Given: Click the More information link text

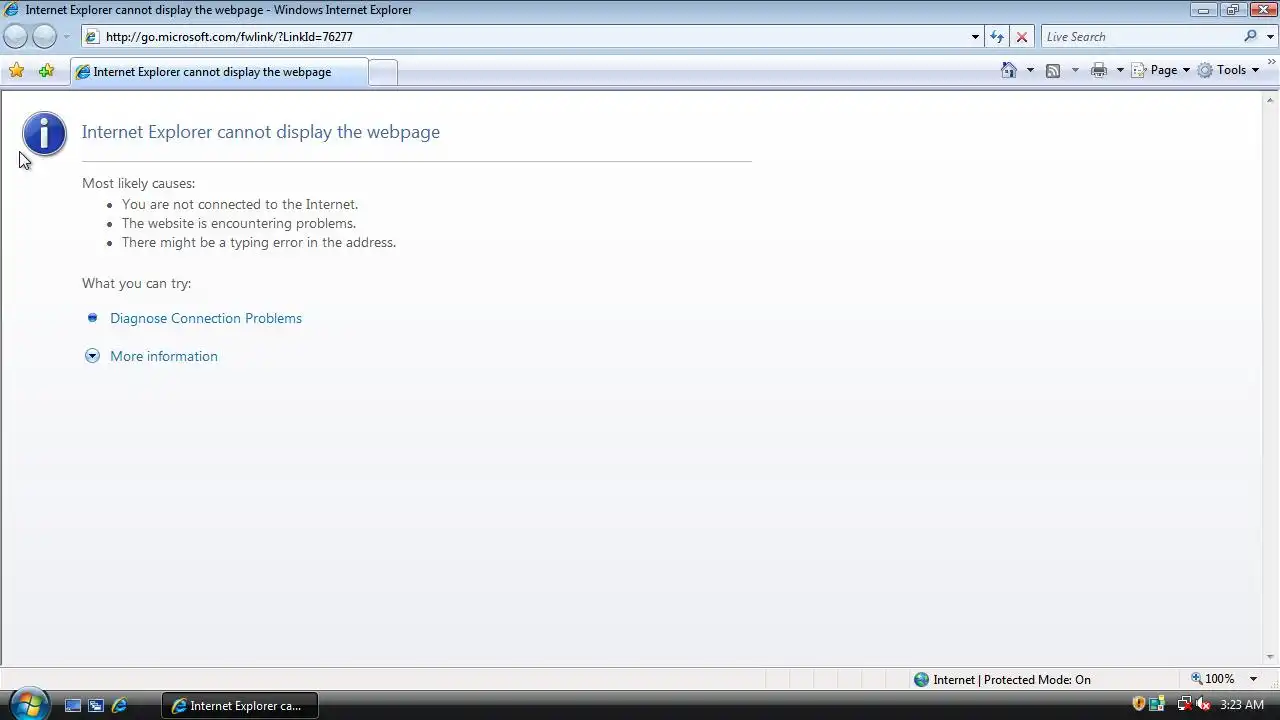Looking at the screenshot, I should point(164,356).
